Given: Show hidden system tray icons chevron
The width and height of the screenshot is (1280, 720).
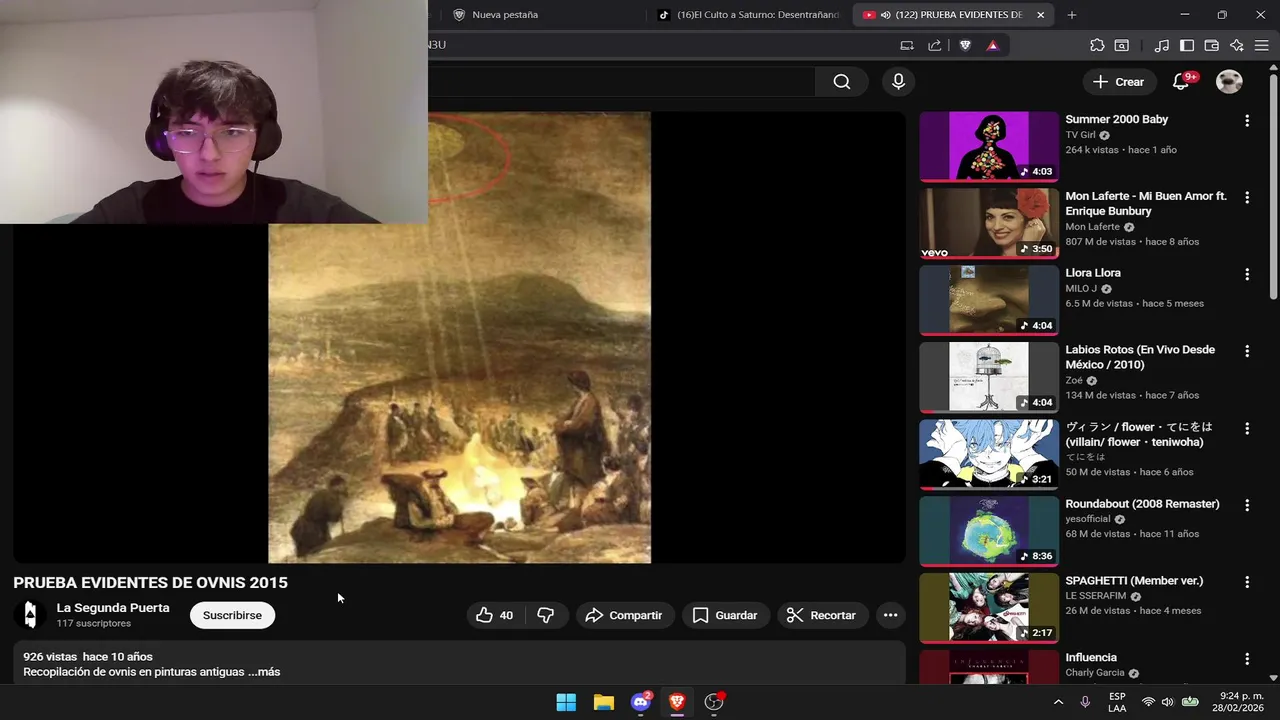Looking at the screenshot, I should 1058,702.
